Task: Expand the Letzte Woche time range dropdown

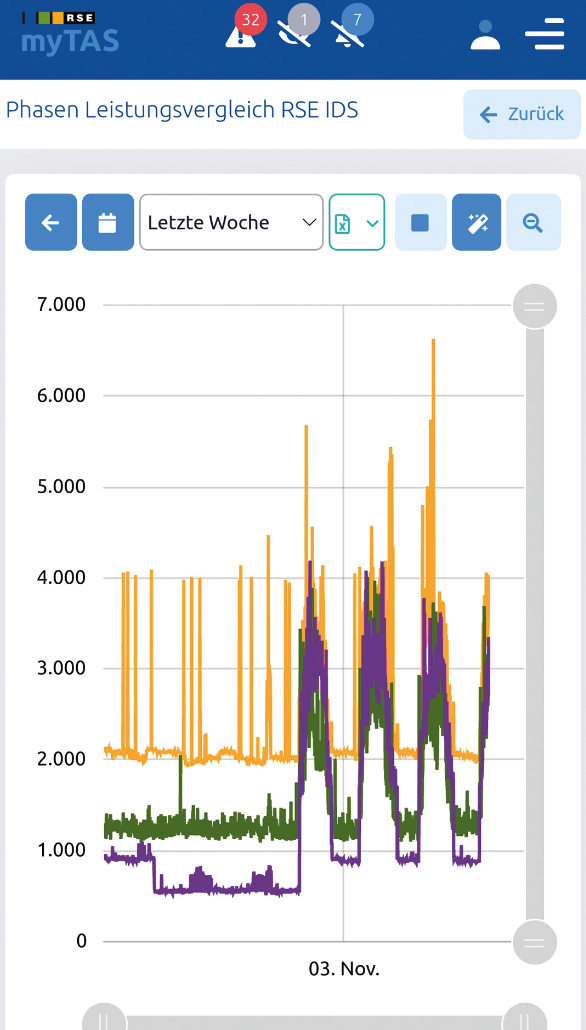Action: [x=231, y=222]
